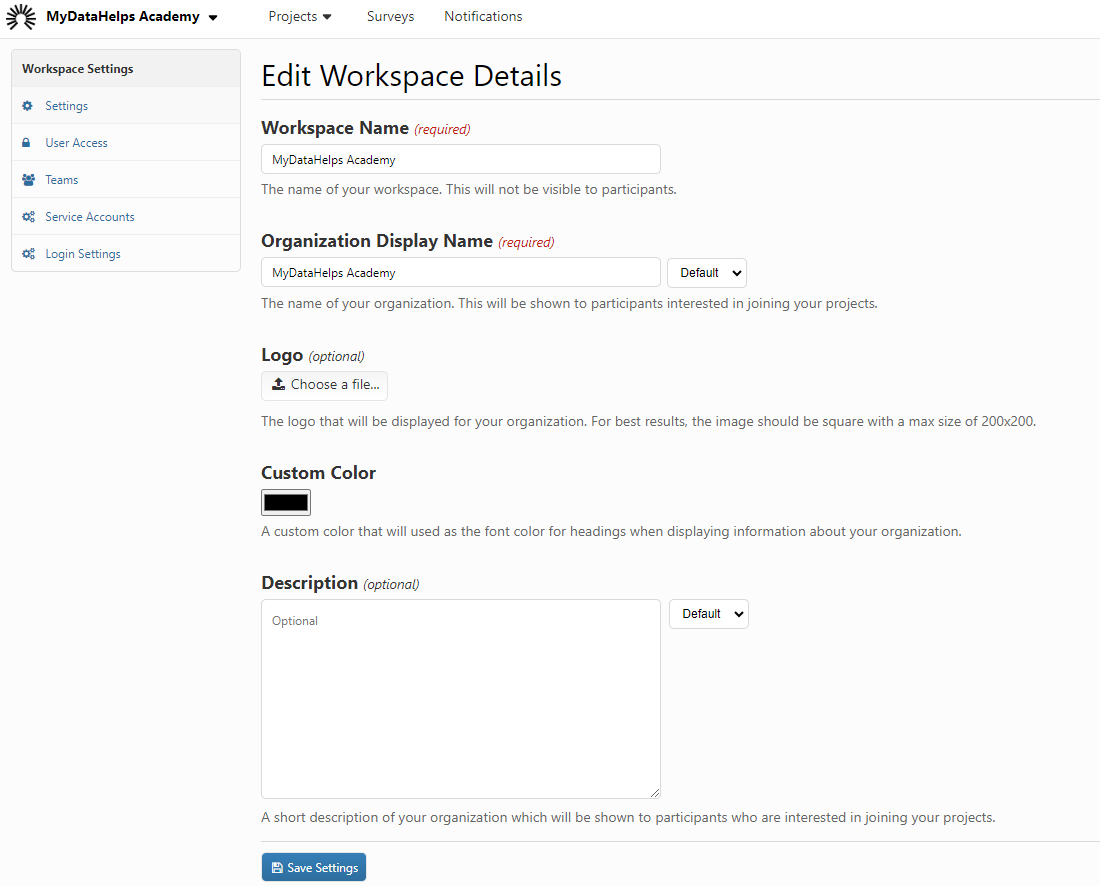Open the Service Accounts link

[x=89, y=217]
